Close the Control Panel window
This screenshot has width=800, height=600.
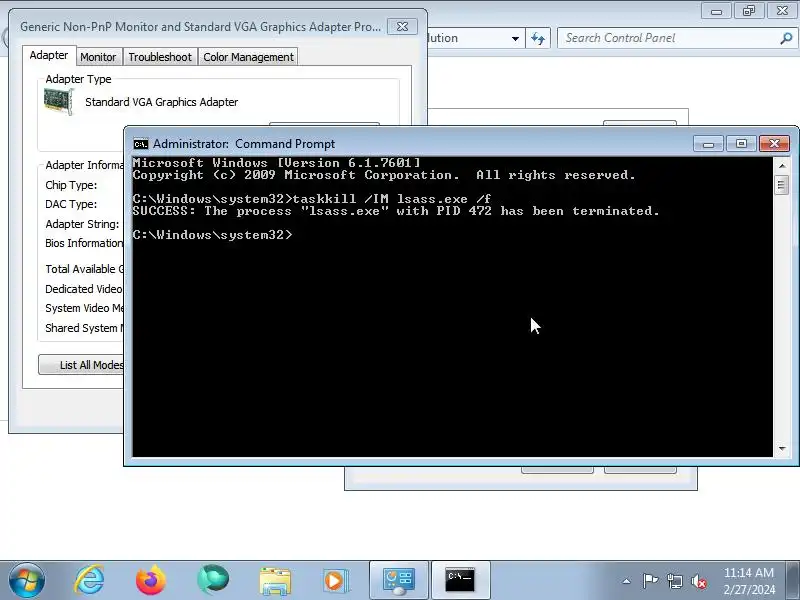(x=782, y=10)
